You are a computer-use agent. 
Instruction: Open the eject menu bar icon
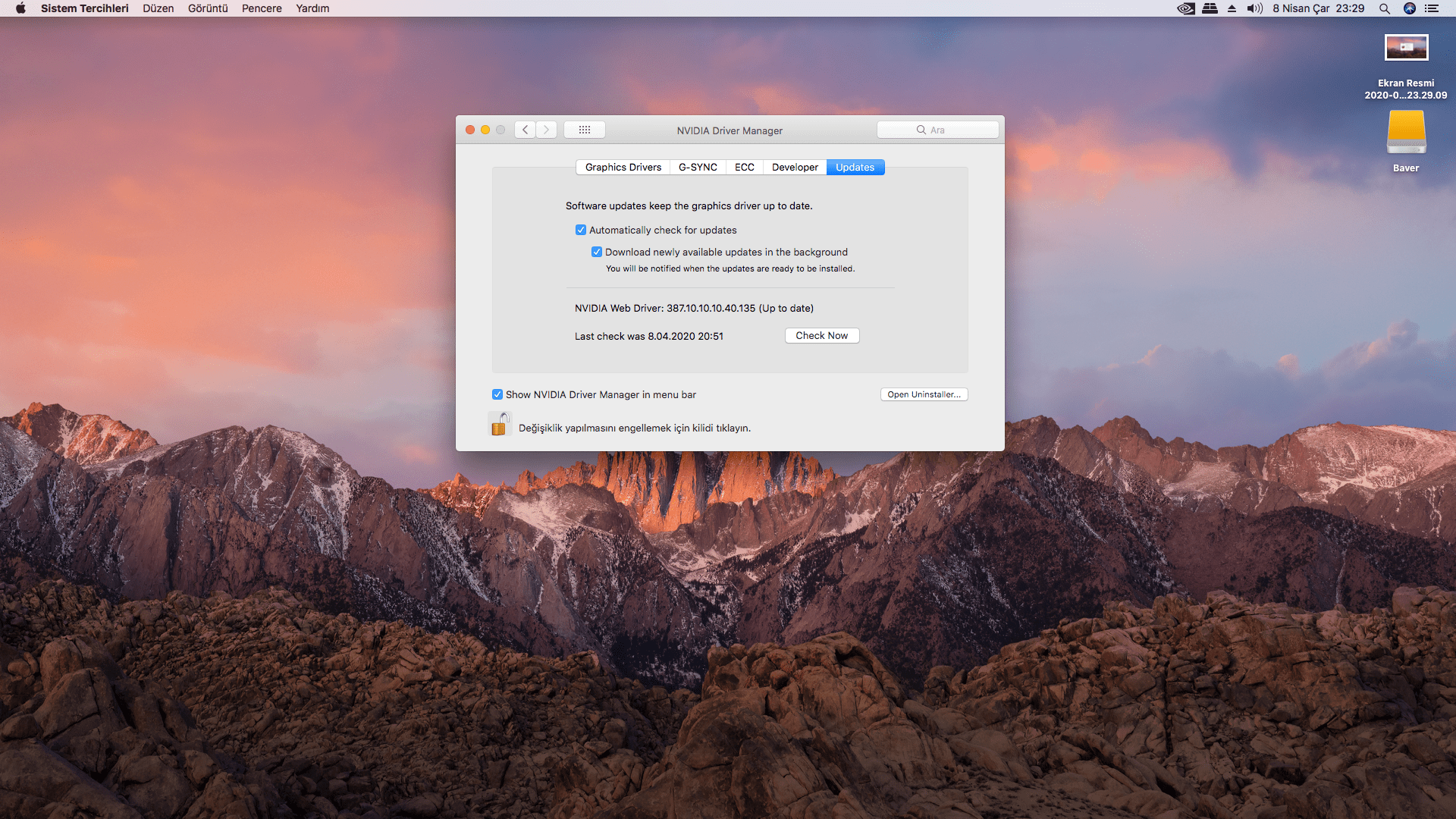pyautogui.click(x=1232, y=8)
